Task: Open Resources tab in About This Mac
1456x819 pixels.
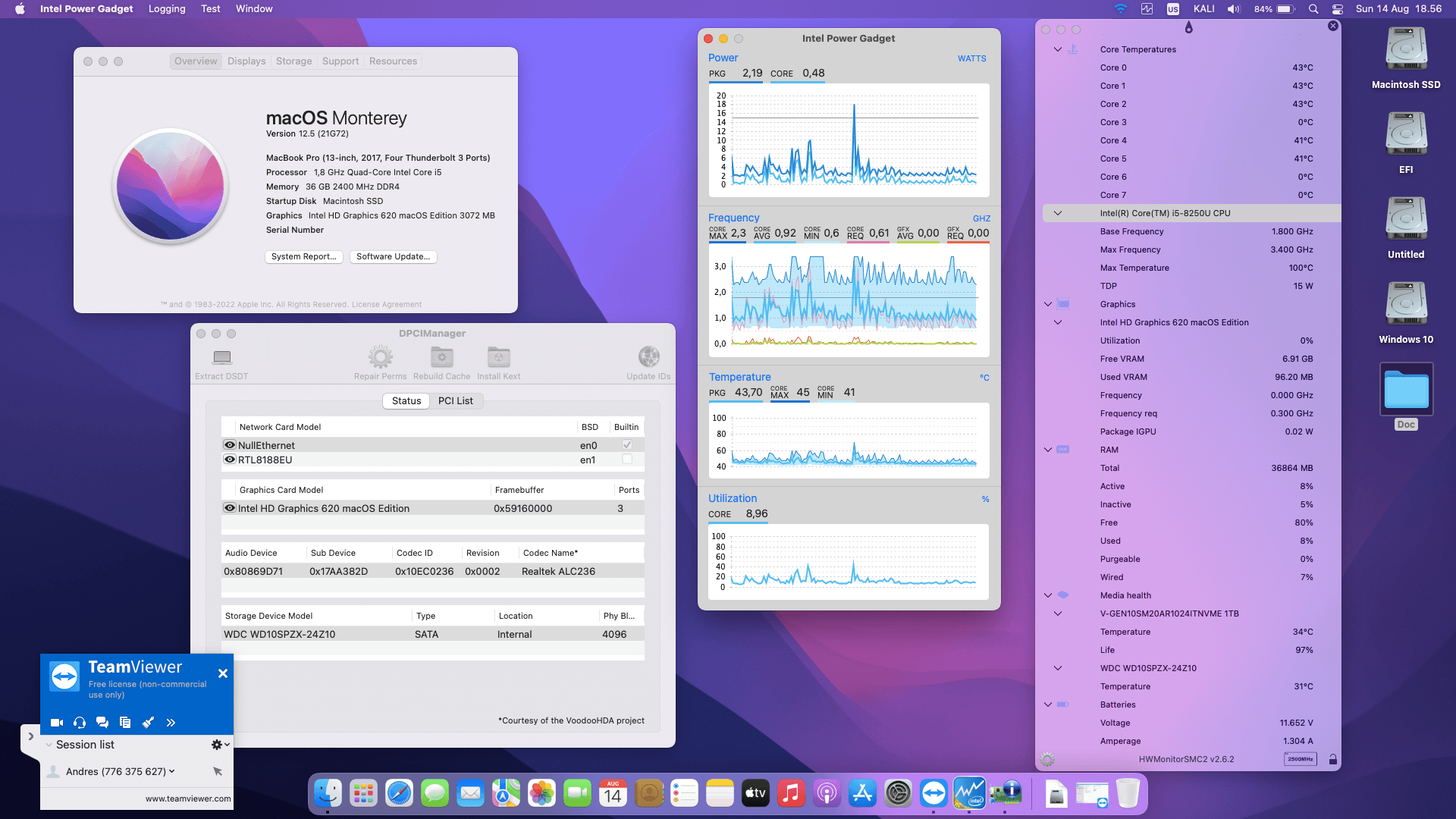Action: click(393, 61)
